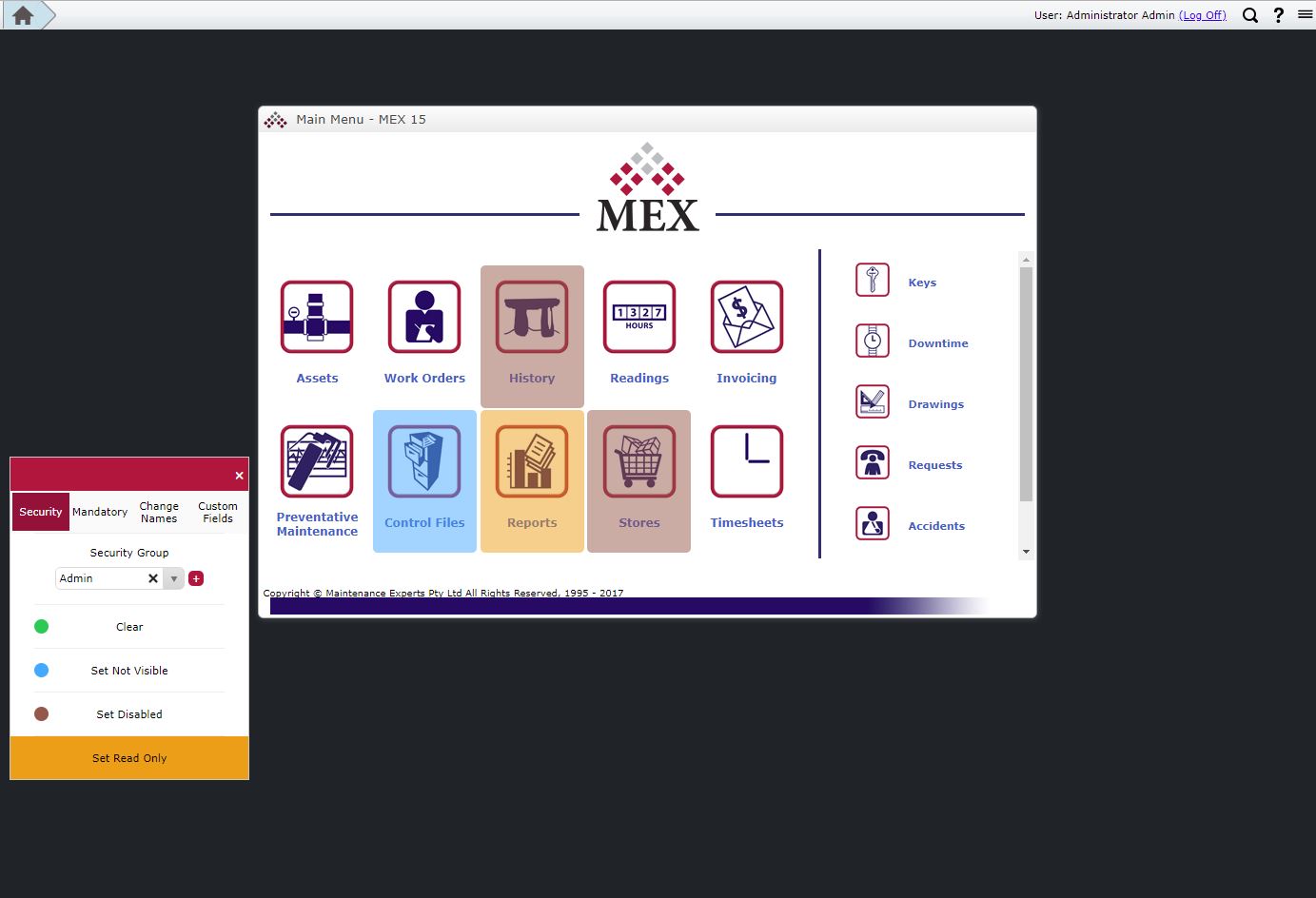Image resolution: width=1316 pixels, height=898 pixels.
Task: Switch to the Change Names tab
Action: 159,512
